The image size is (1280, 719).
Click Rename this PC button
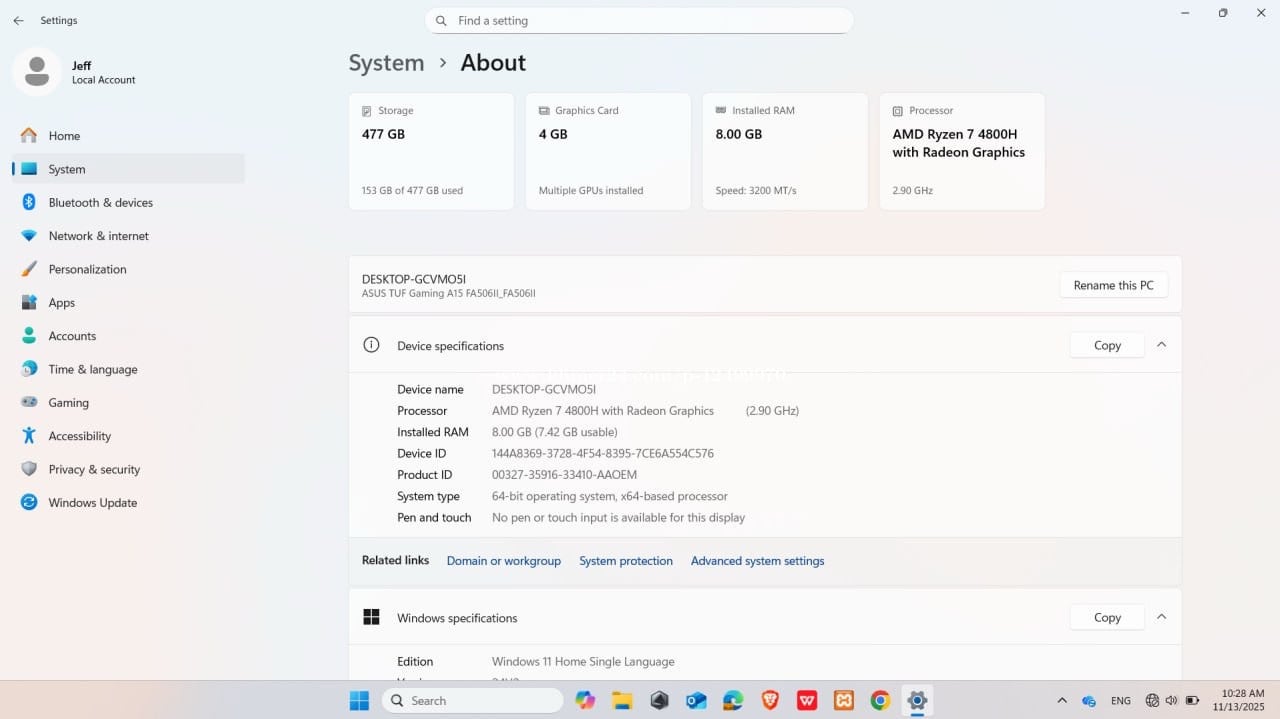[x=1113, y=285]
